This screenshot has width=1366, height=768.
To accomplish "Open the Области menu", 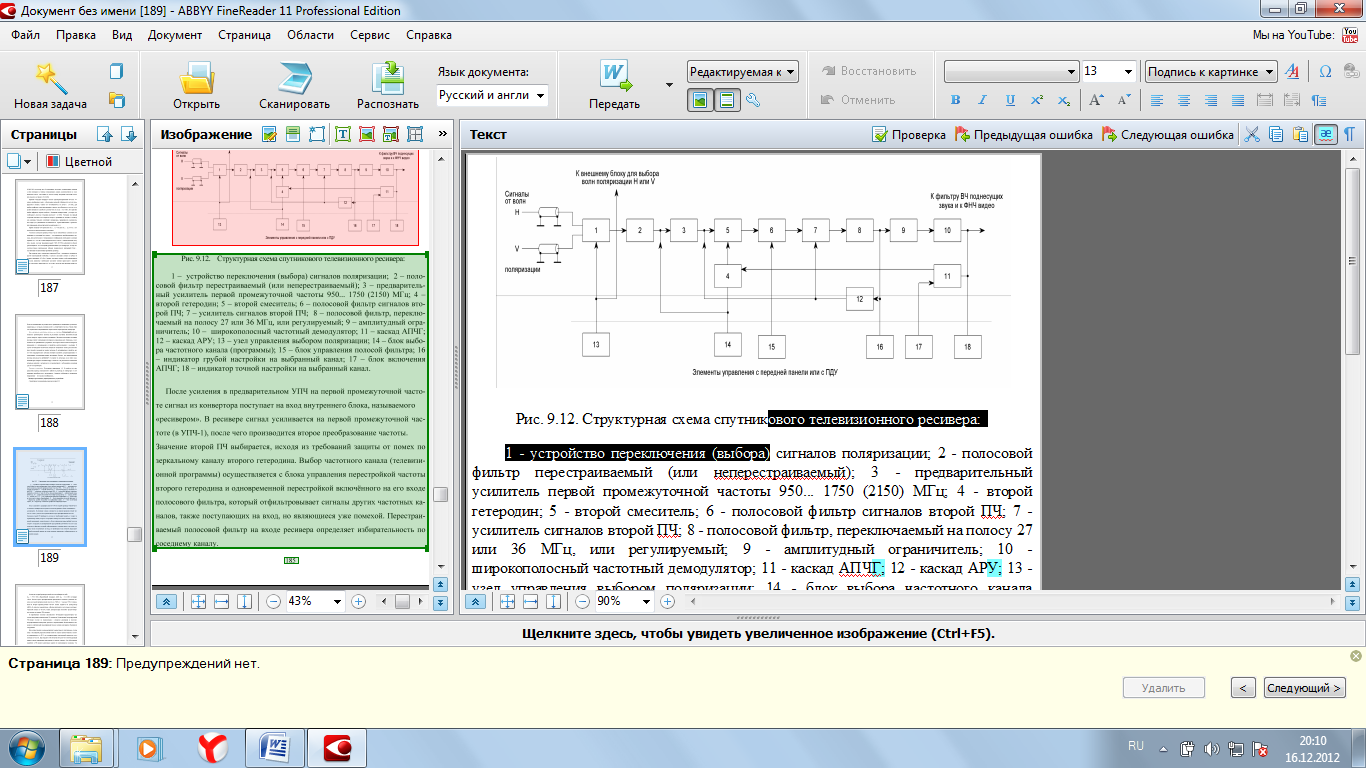I will [x=310, y=35].
